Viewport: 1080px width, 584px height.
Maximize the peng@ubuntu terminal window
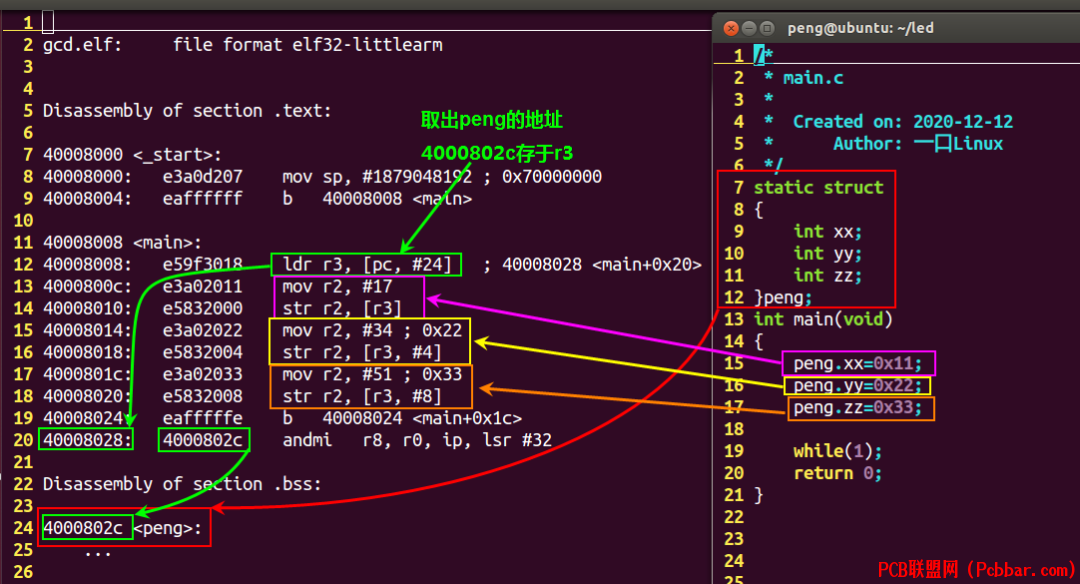point(767,28)
